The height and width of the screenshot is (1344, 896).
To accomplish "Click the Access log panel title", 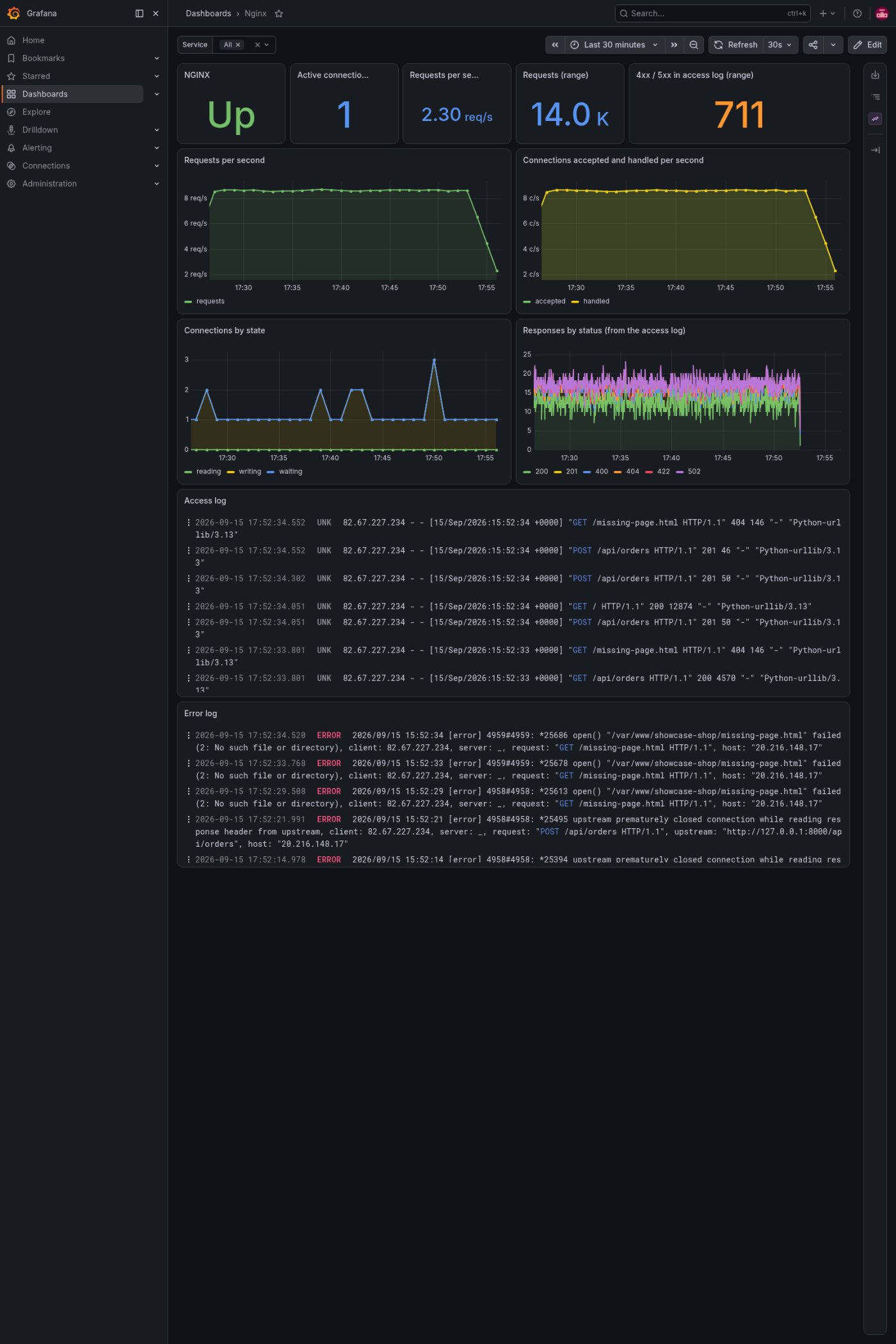I will 205,501.
